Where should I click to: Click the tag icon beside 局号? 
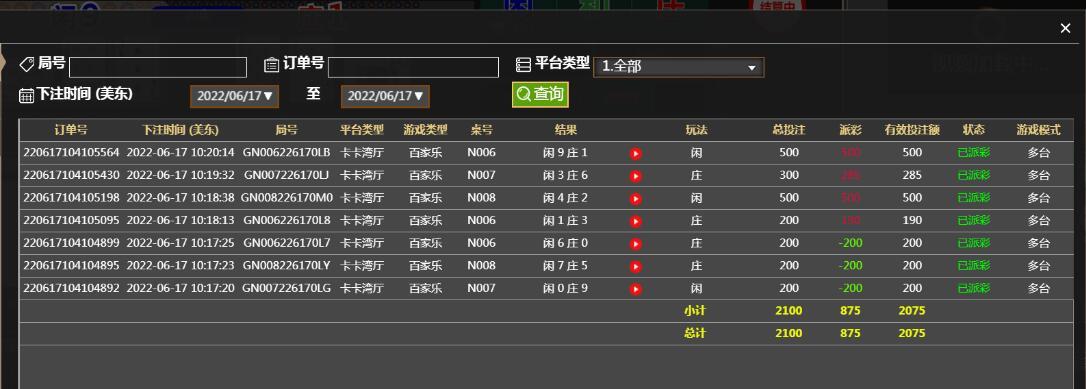coord(26,64)
